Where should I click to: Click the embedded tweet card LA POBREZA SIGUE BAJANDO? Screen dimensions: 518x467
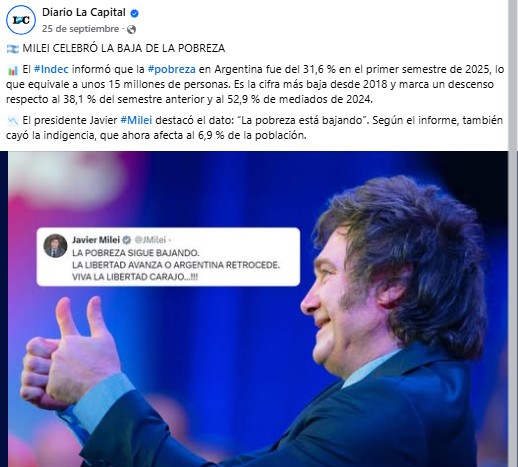pyautogui.click(x=168, y=257)
